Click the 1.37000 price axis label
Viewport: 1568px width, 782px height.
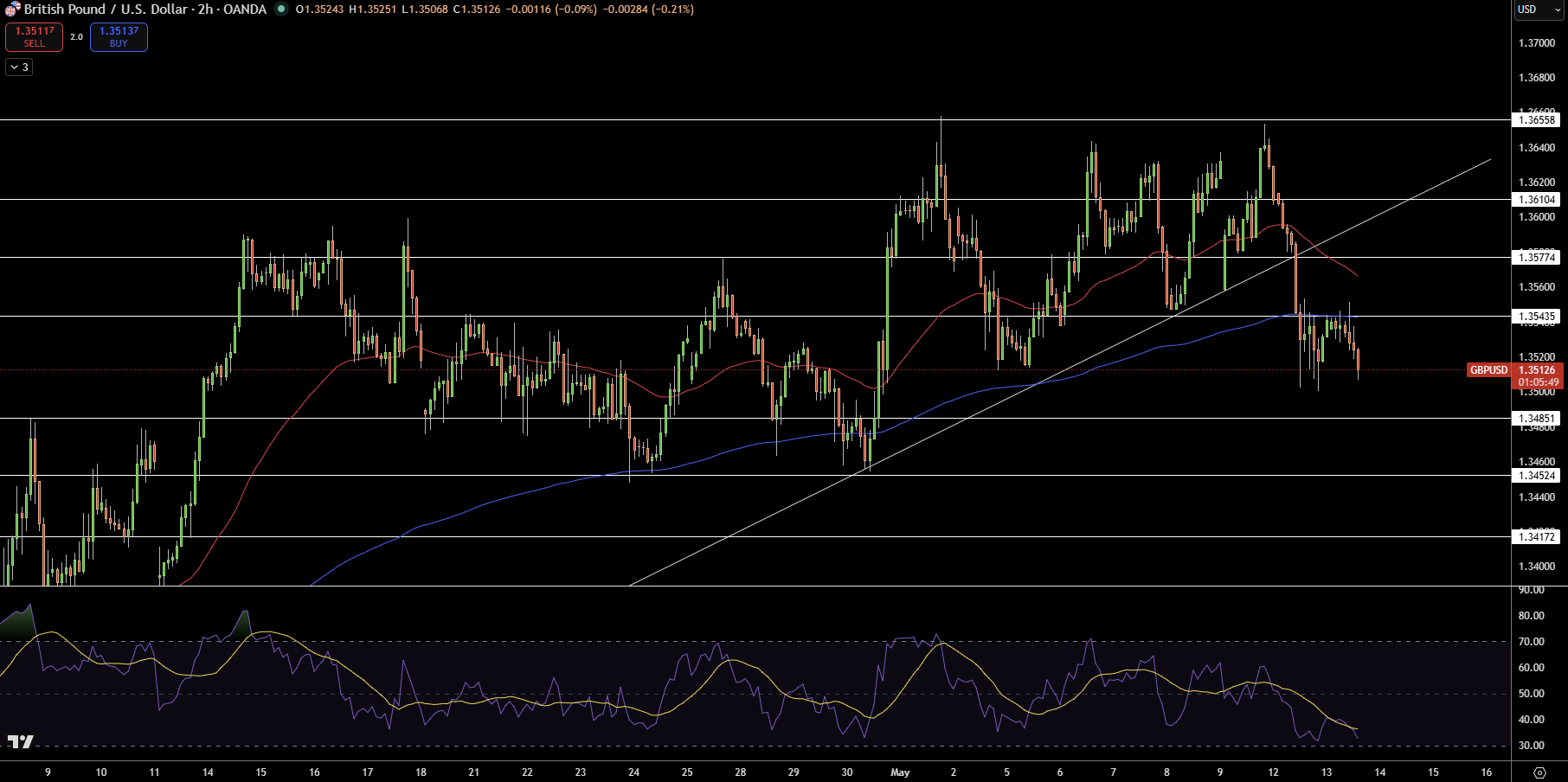click(x=1537, y=43)
